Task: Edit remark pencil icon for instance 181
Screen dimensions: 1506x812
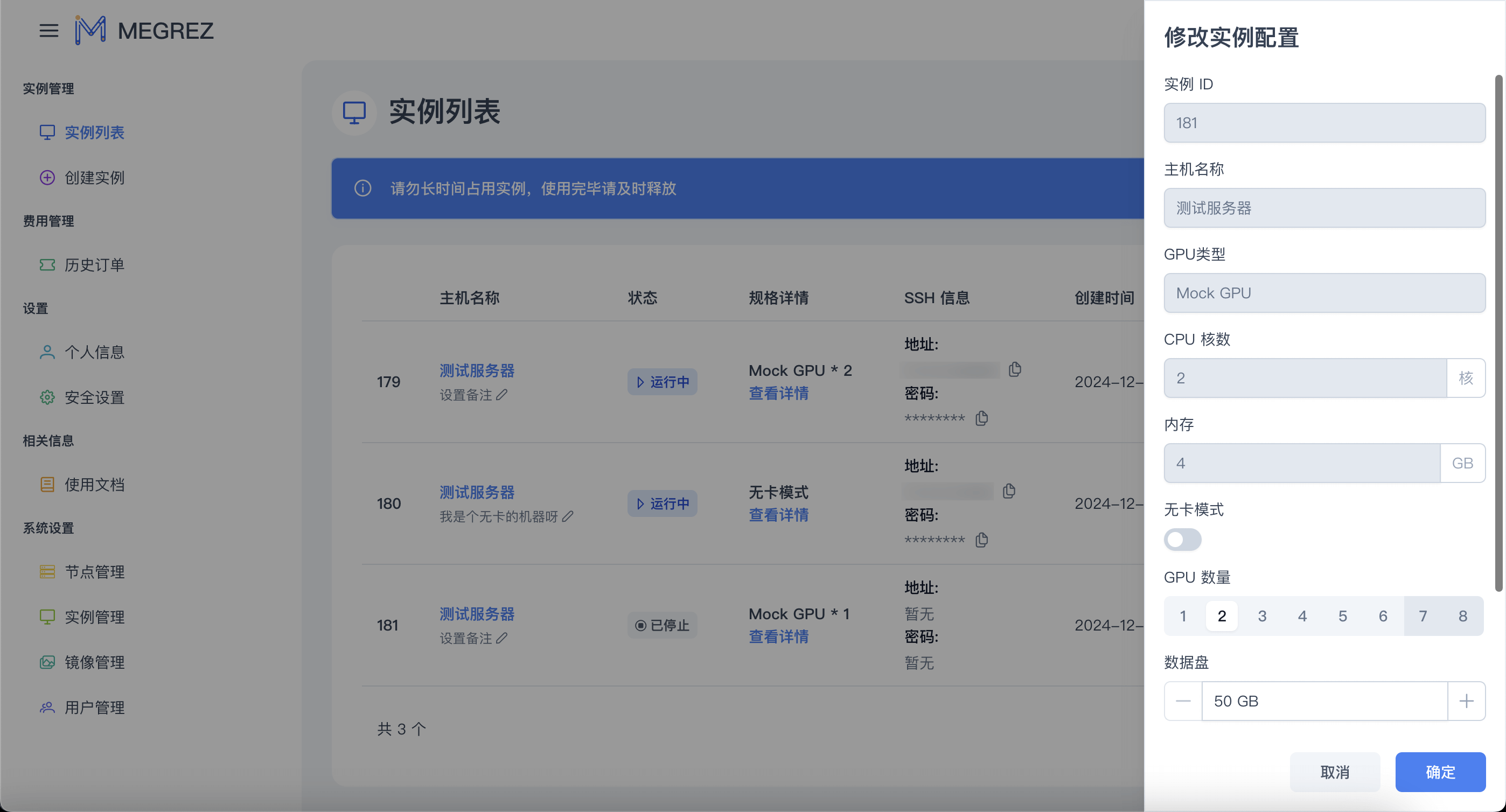Action: click(x=501, y=639)
